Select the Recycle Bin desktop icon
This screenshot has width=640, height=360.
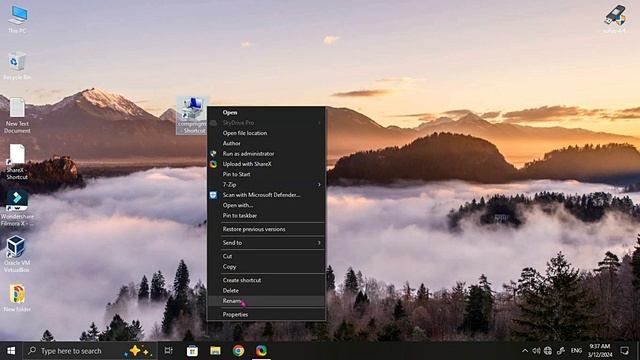click(x=17, y=65)
